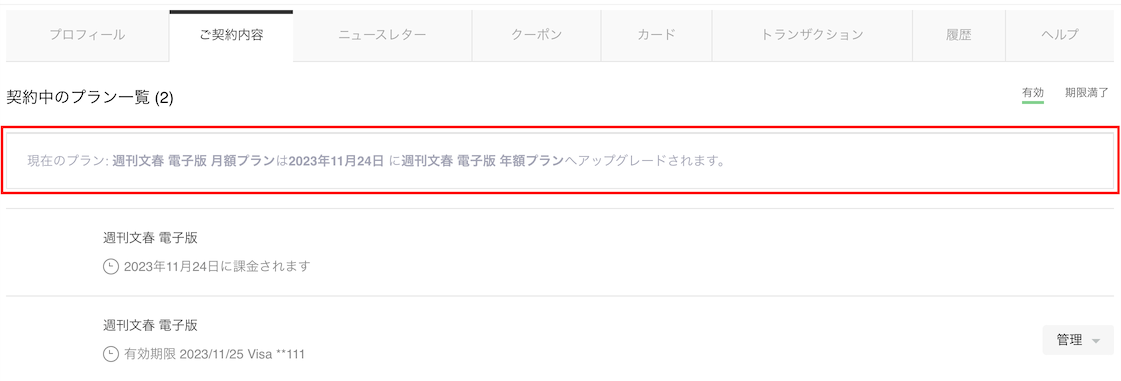Switch to the ニュースレター tab
1121x381 pixels.
coord(382,35)
